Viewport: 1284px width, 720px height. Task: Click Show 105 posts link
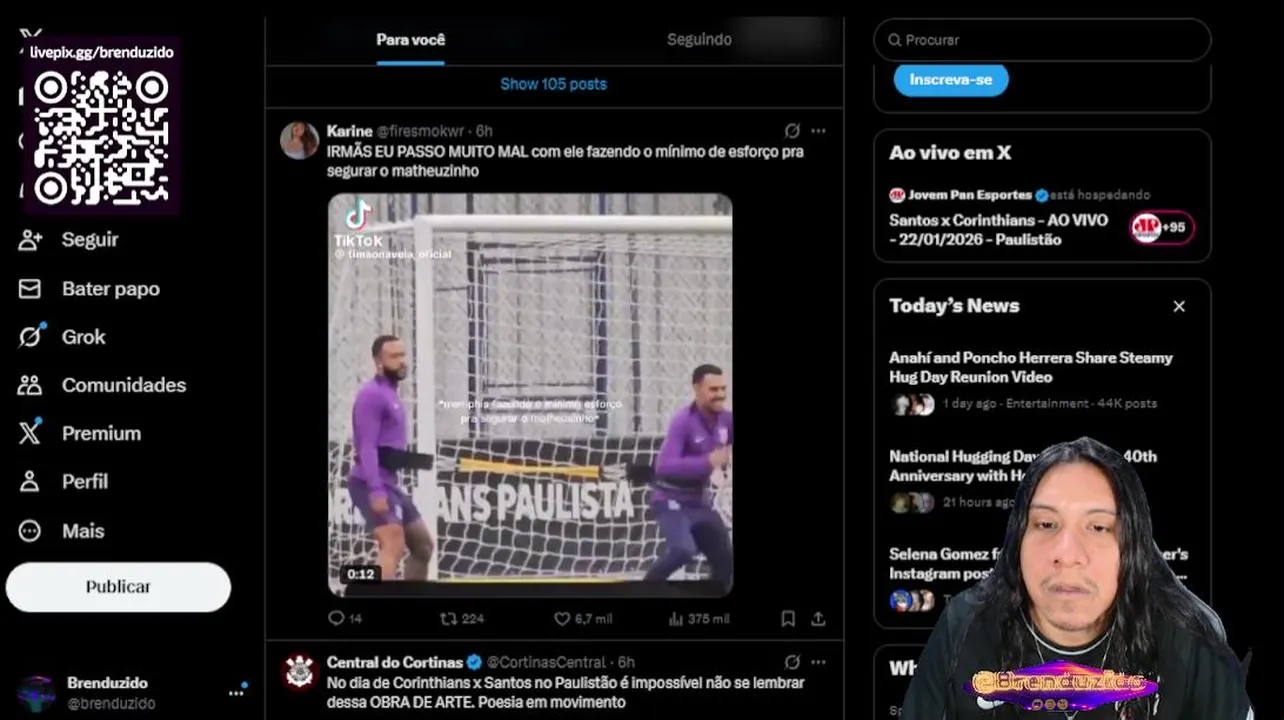(553, 84)
